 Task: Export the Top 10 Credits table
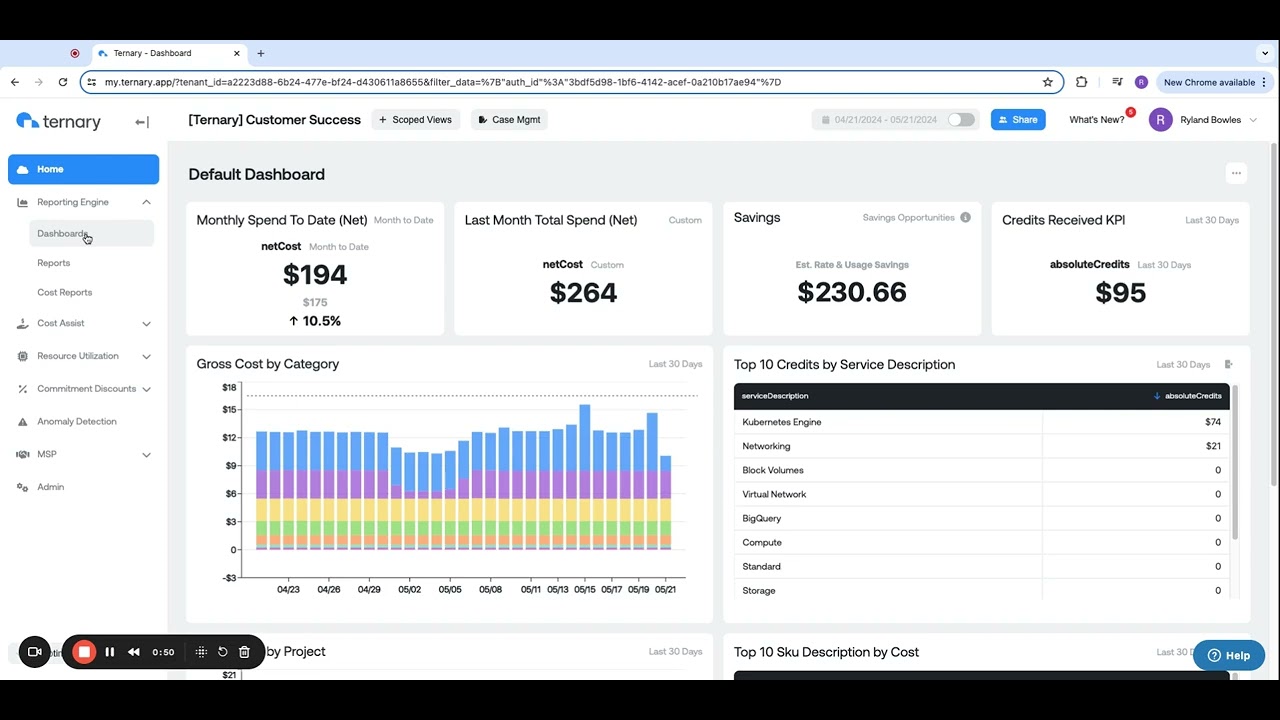click(1229, 364)
